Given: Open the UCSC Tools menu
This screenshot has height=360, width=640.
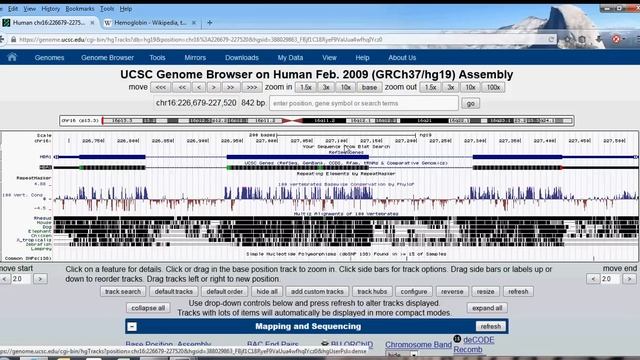Looking at the screenshot, I should click(x=157, y=58).
